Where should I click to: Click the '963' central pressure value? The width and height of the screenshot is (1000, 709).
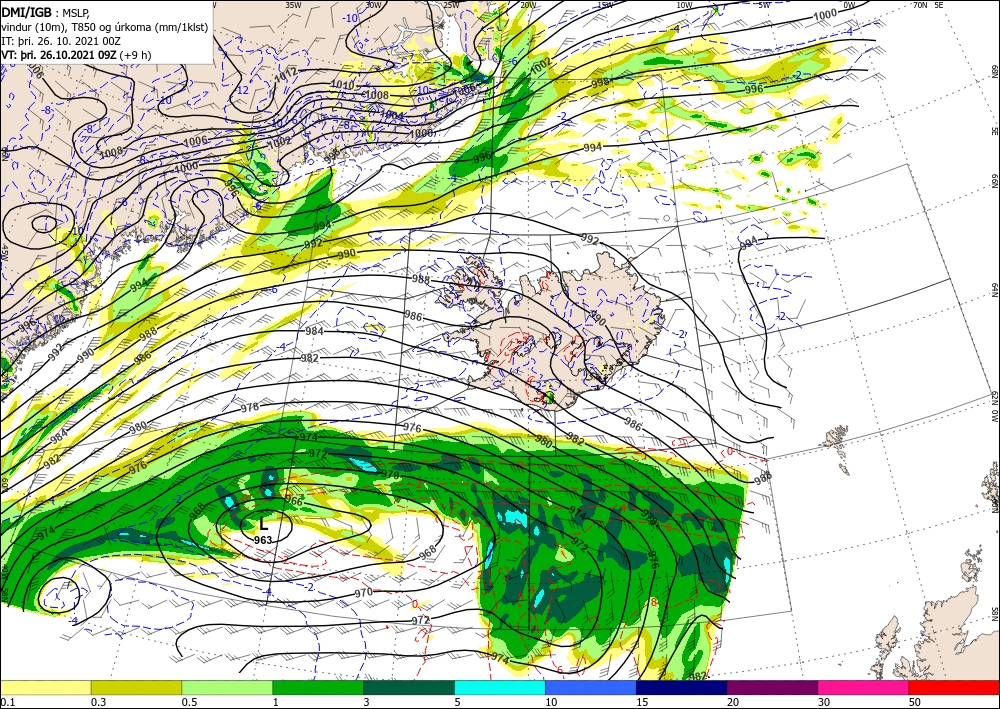(x=263, y=540)
